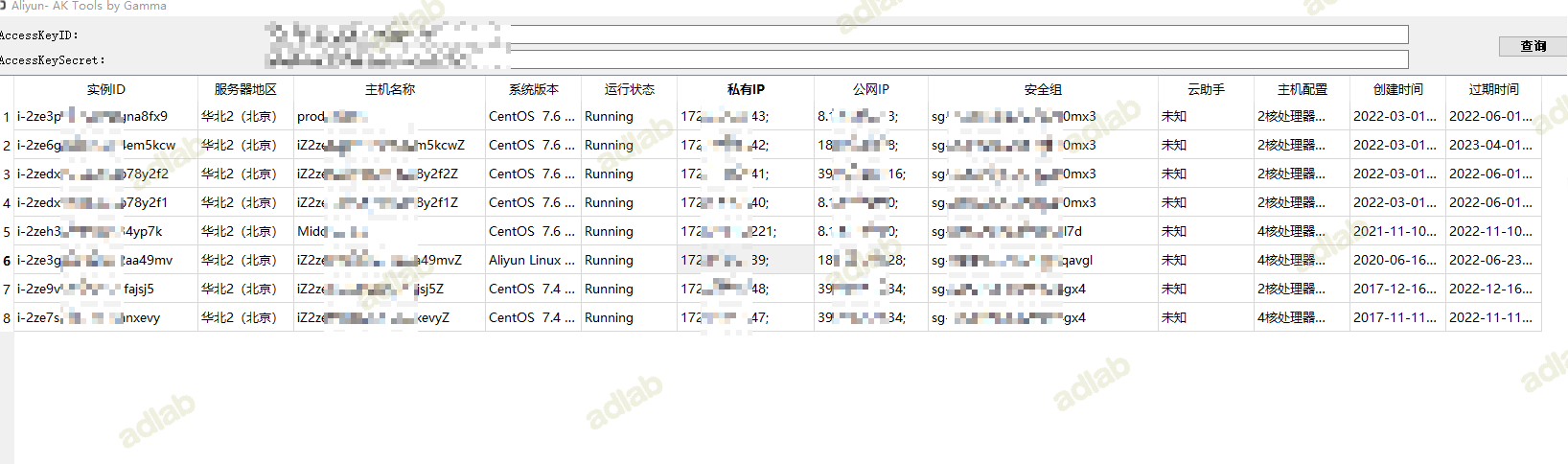The width and height of the screenshot is (1568, 464).
Task: Click the 2023-04-01 expiry date cell
Action: click(1491, 145)
